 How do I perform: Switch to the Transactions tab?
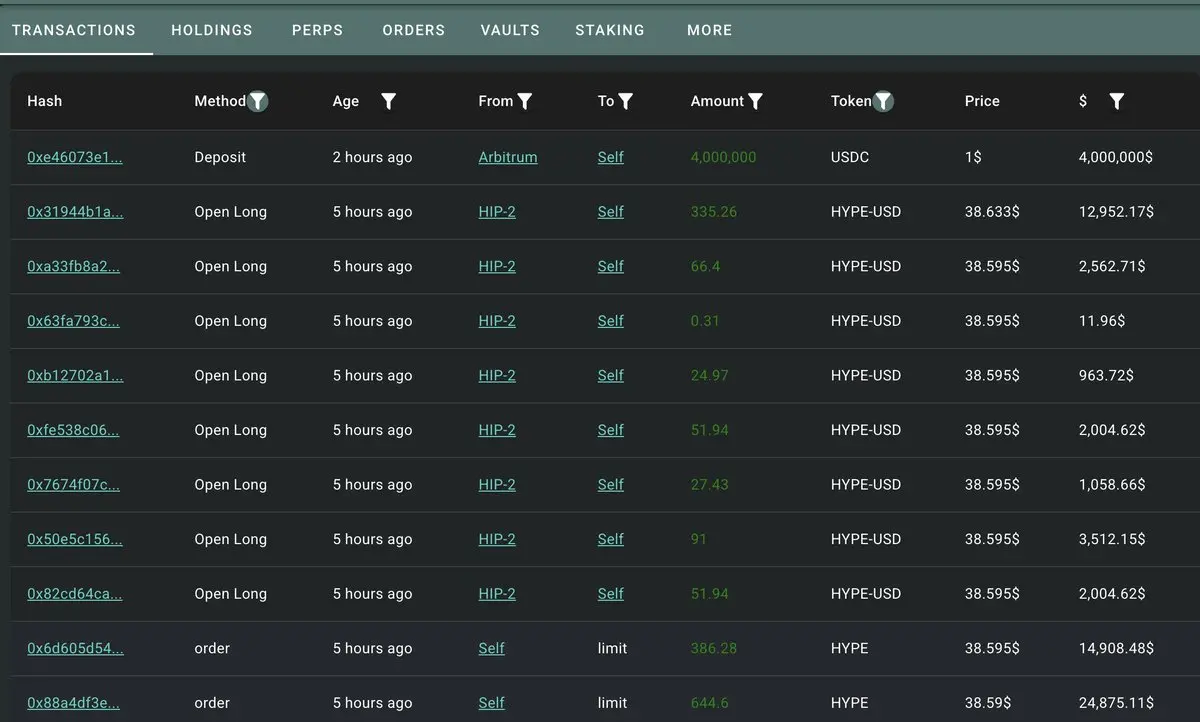[74, 30]
